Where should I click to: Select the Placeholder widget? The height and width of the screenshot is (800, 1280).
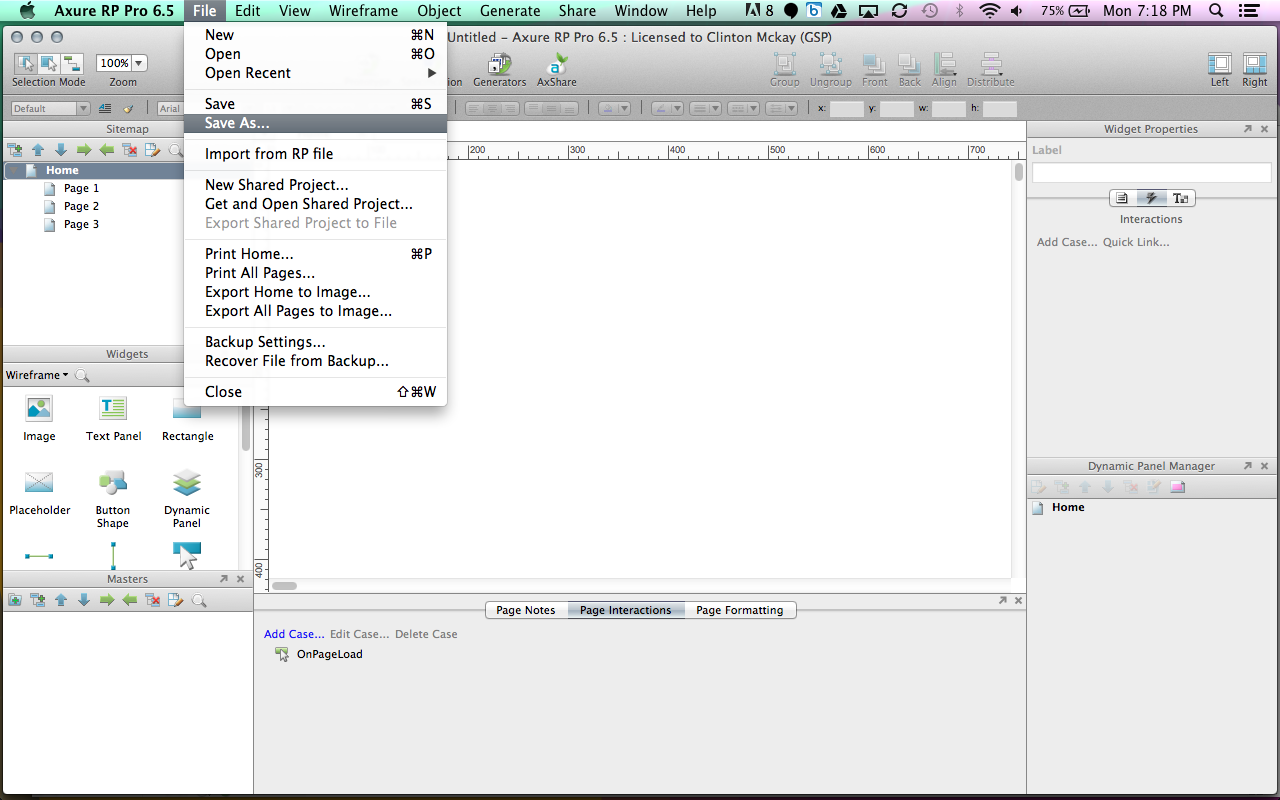tap(39, 493)
